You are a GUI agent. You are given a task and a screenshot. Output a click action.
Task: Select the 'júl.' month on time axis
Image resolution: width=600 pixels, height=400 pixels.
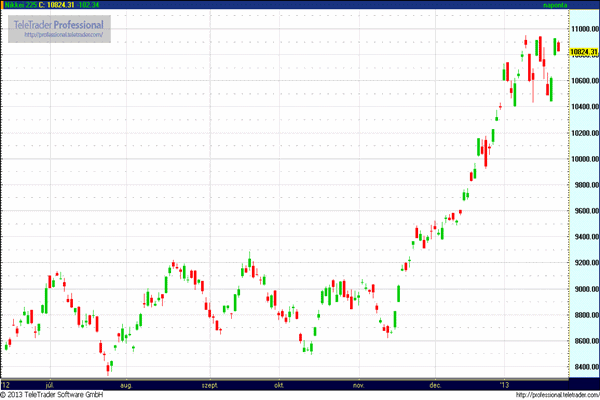click(50, 384)
